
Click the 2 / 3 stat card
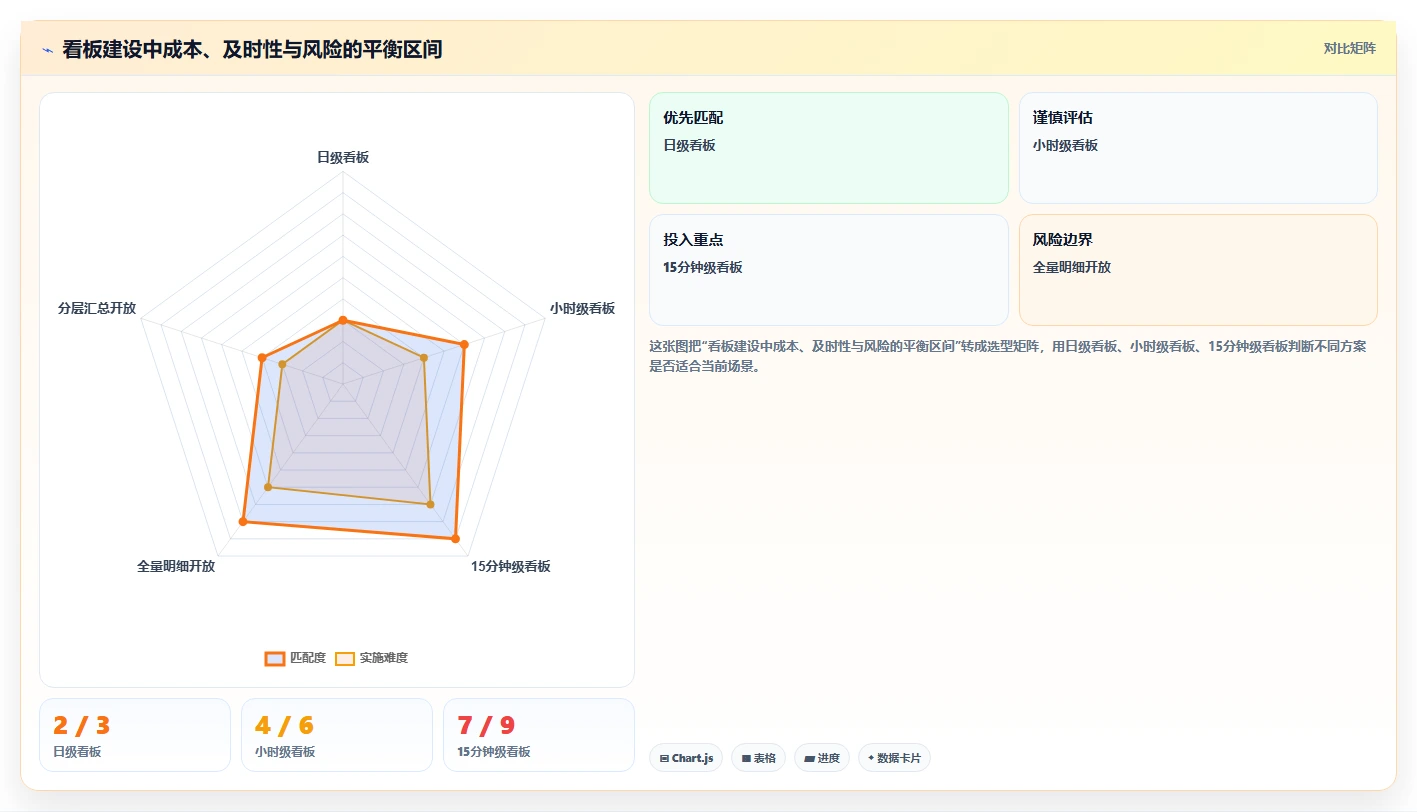tap(135, 735)
